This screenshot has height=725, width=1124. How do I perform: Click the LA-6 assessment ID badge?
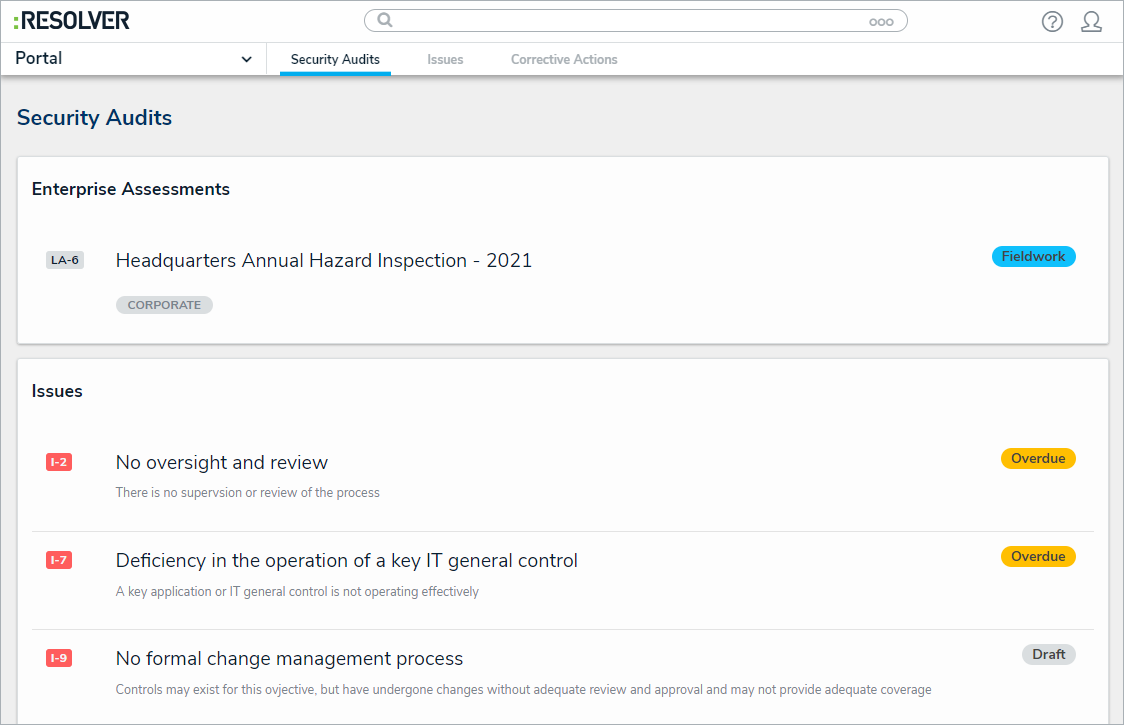[x=65, y=261]
